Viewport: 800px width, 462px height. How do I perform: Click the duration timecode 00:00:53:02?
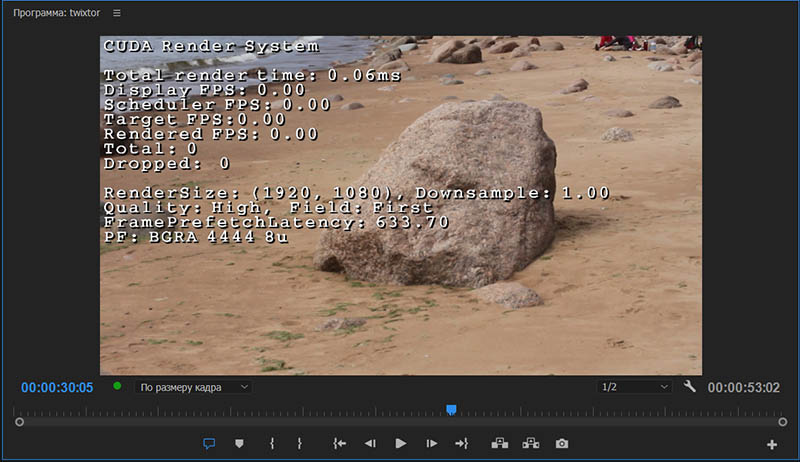(x=743, y=388)
